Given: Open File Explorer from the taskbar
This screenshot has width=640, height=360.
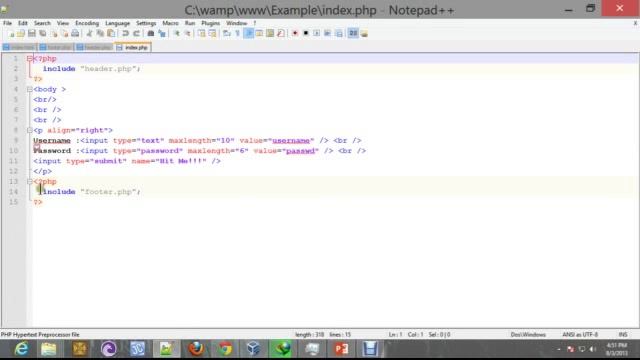Looking at the screenshot, I should pos(49,349).
